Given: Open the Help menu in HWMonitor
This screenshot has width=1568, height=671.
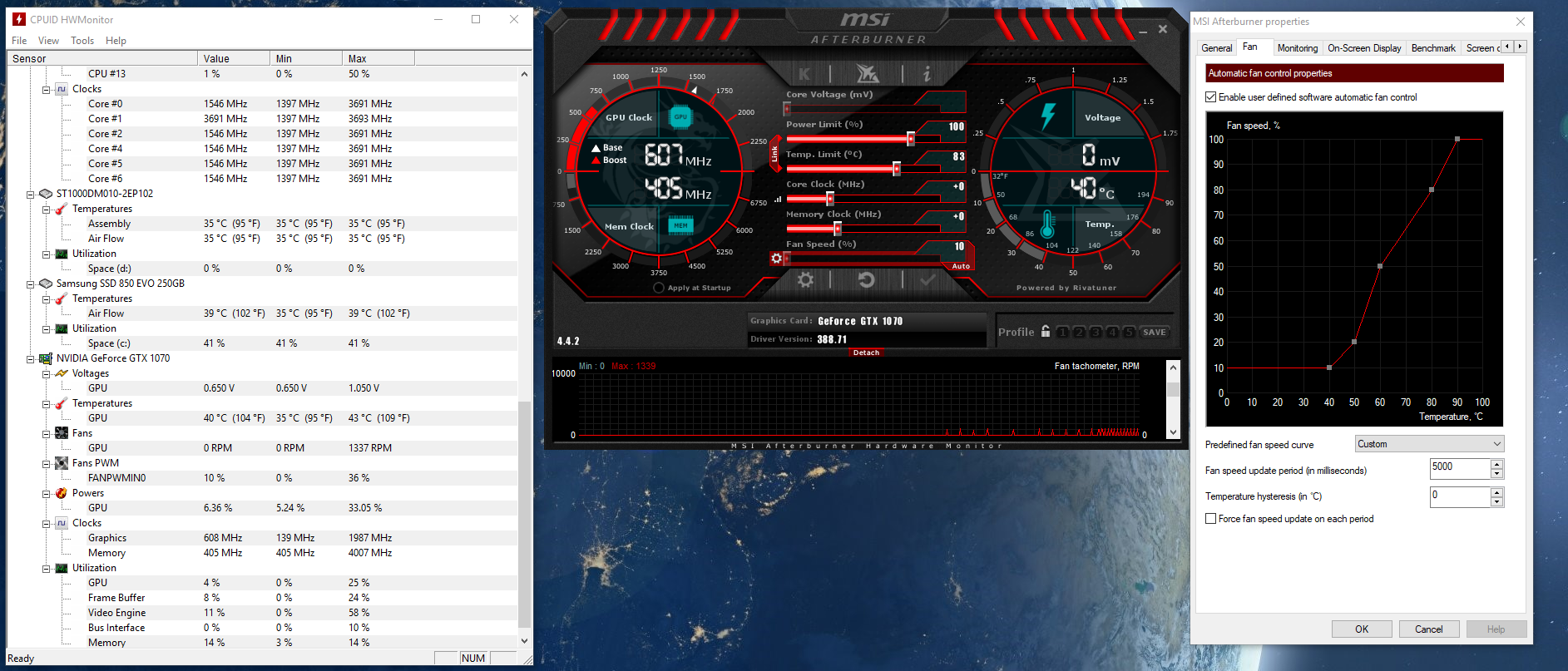Looking at the screenshot, I should tap(116, 41).
